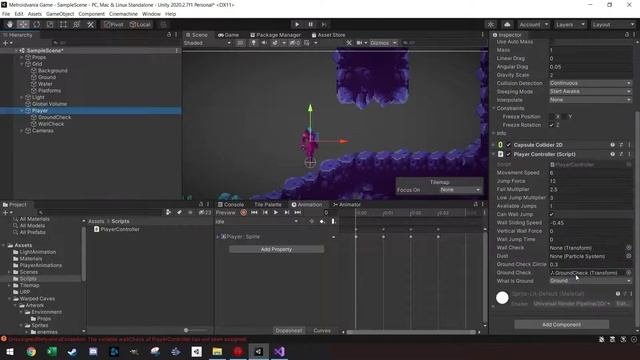Select the Hand tool in the toolbar

[x=10, y=24]
